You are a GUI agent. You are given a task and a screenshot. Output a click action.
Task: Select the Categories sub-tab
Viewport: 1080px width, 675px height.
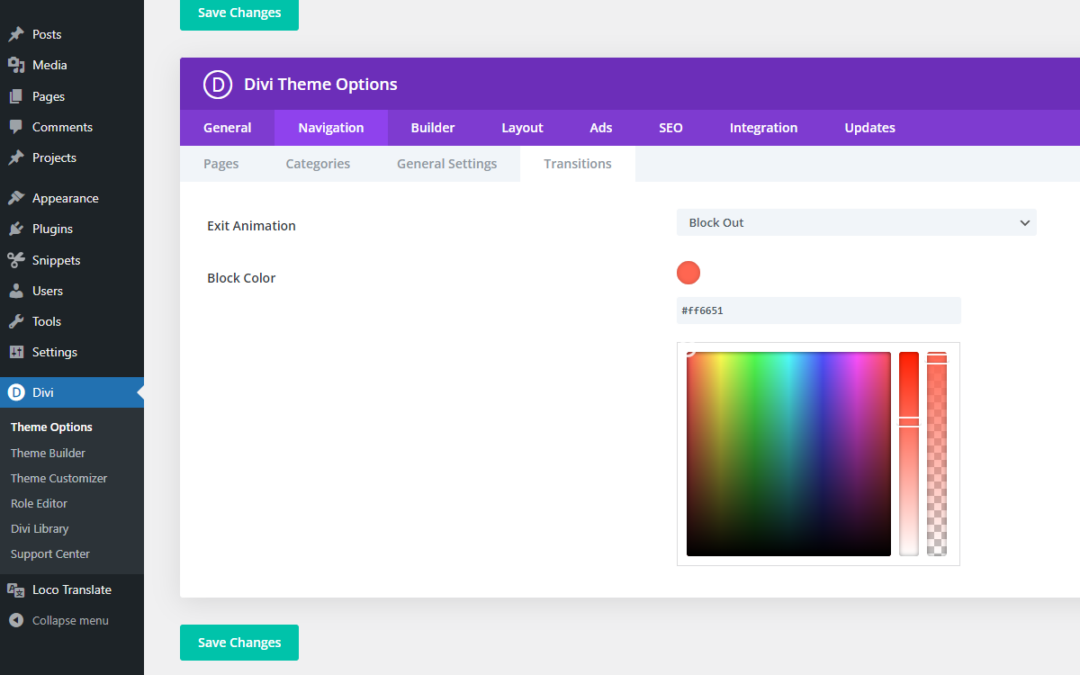click(x=318, y=164)
